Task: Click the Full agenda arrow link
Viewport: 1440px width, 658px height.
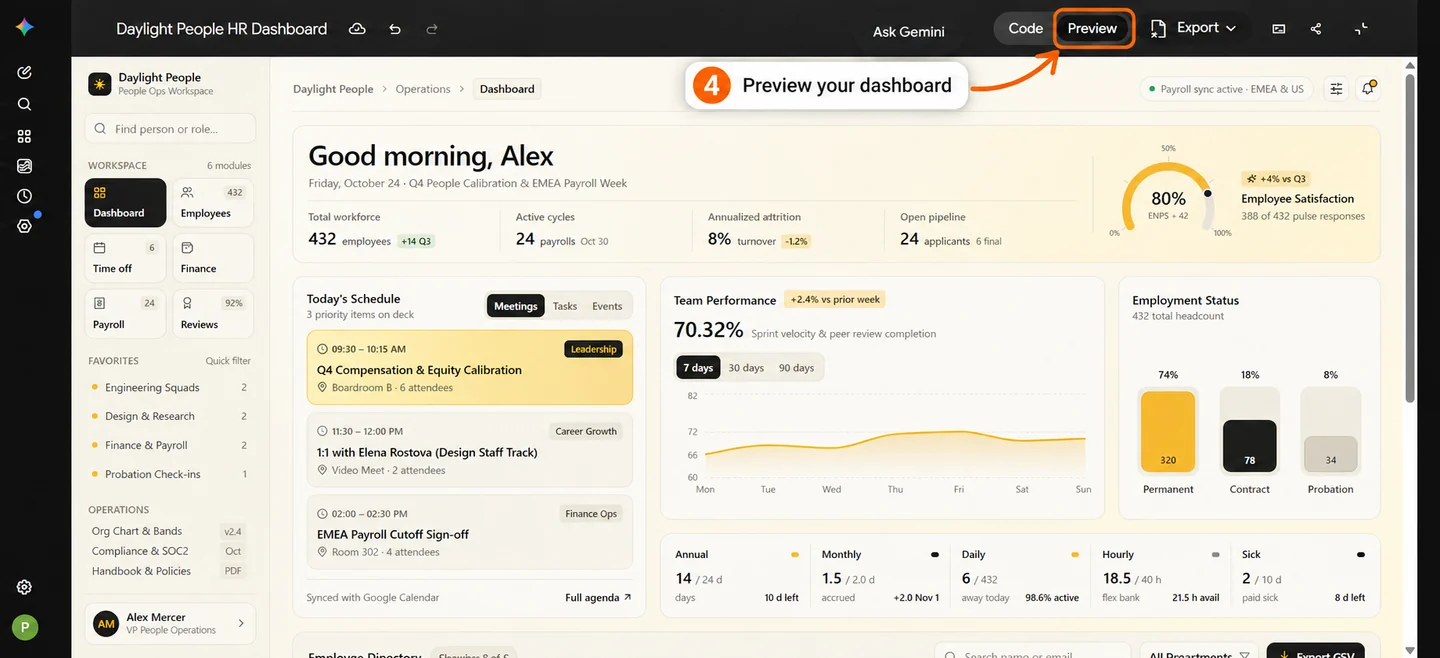Action: point(598,597)
